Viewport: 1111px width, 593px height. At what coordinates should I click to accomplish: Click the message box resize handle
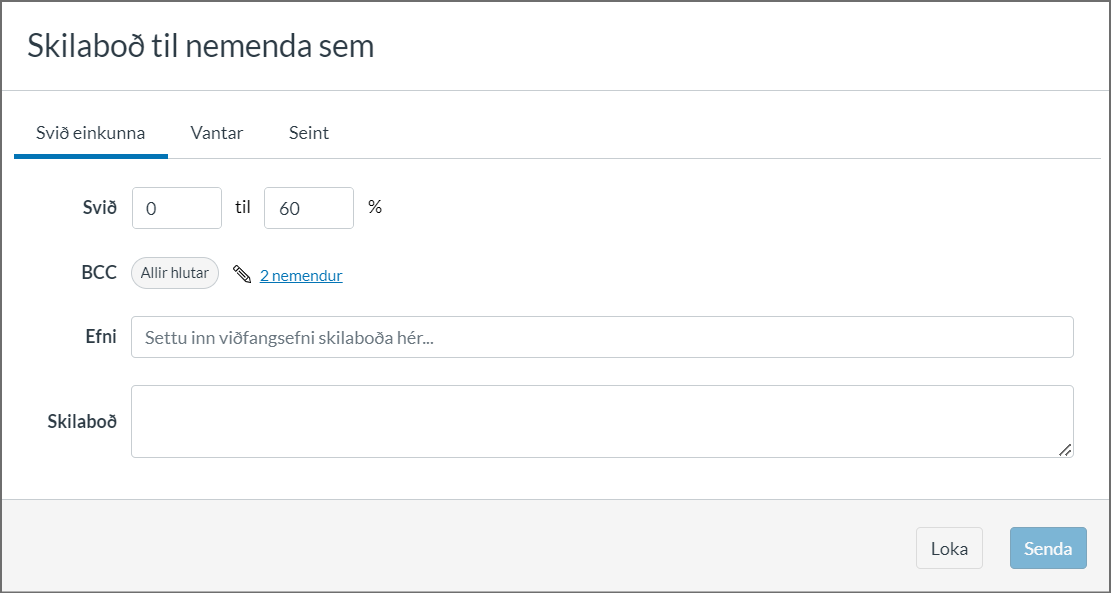point(1066,450)
